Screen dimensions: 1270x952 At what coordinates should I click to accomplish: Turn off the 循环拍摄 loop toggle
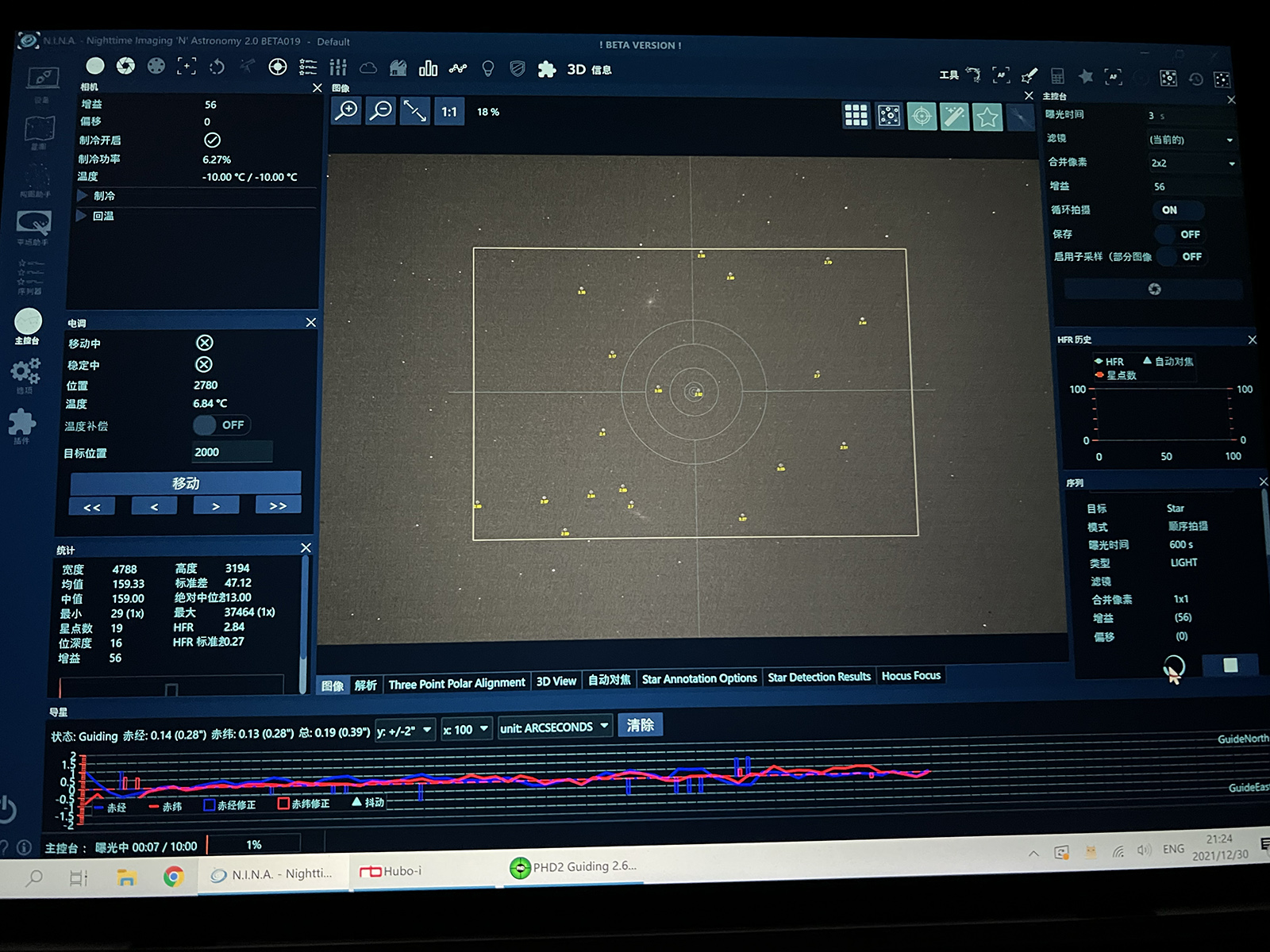click(1178, 210)
